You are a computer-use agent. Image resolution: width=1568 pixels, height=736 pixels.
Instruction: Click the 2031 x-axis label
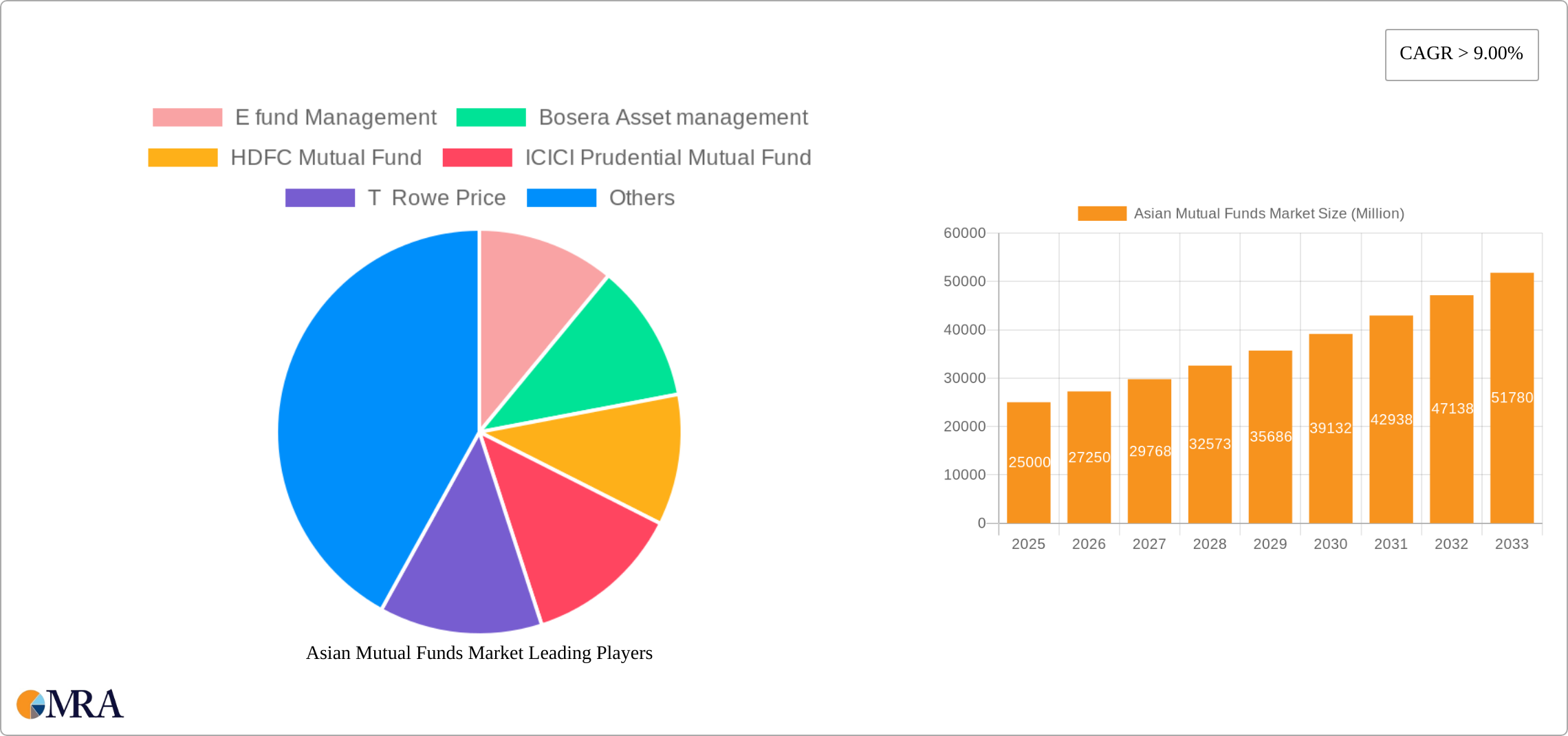(1391, 544)
